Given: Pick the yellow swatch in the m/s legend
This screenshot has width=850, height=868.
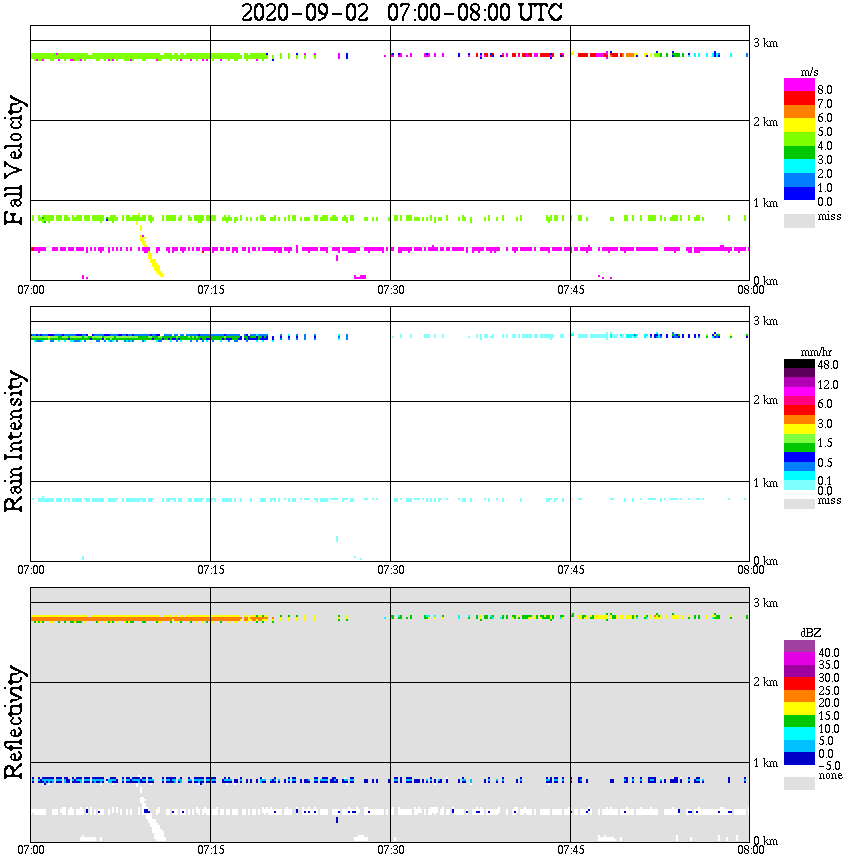Looking at the screenshot, I should 799,126.
